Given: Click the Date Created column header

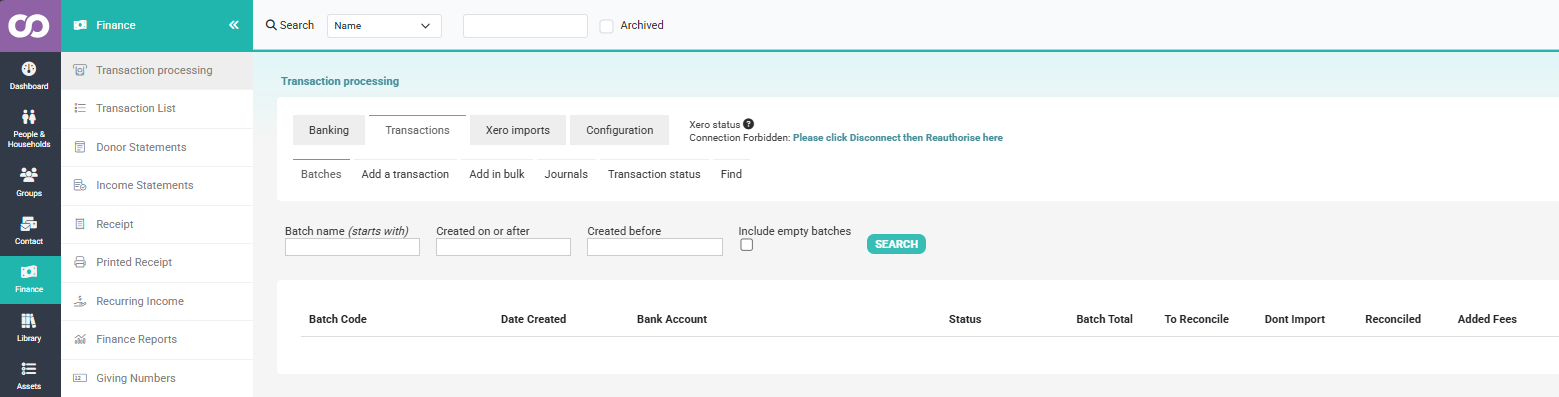Looking at the screenshot, I should point(534,320).
